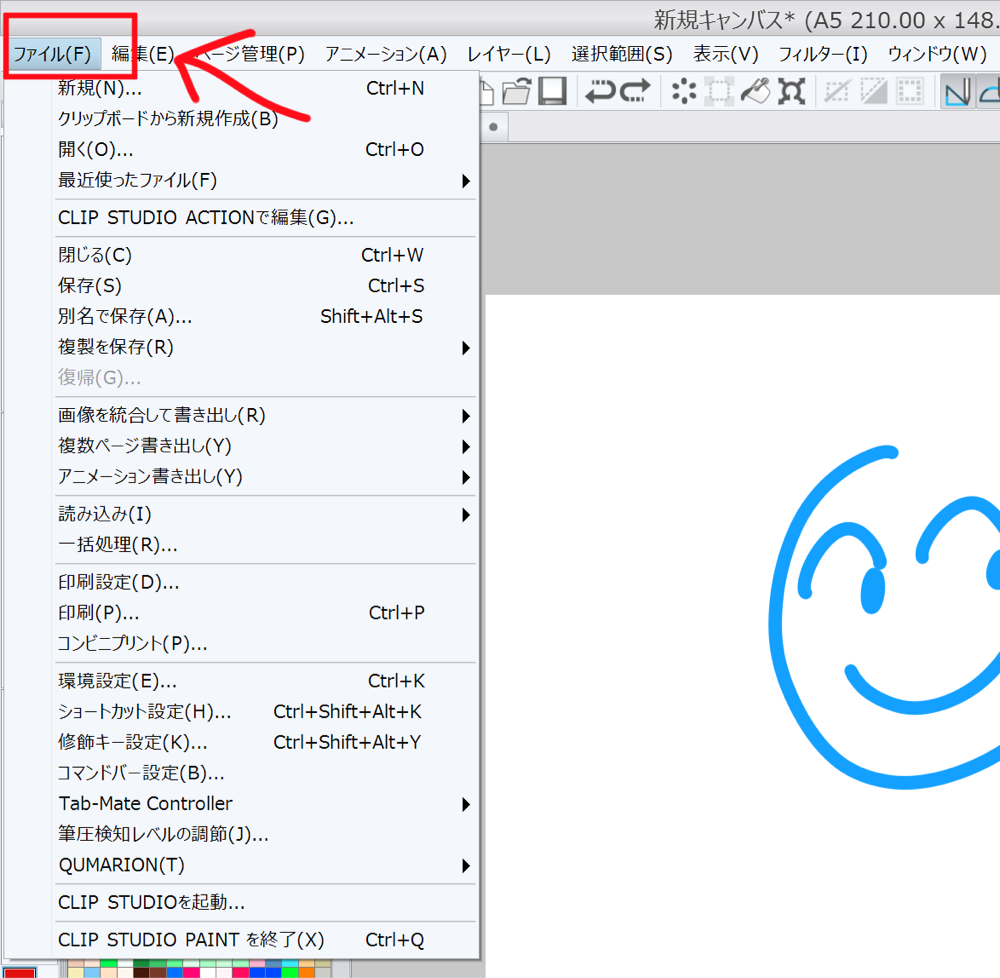
Task: Expand 読み込み(I) submenu
Action: point(266,514)
